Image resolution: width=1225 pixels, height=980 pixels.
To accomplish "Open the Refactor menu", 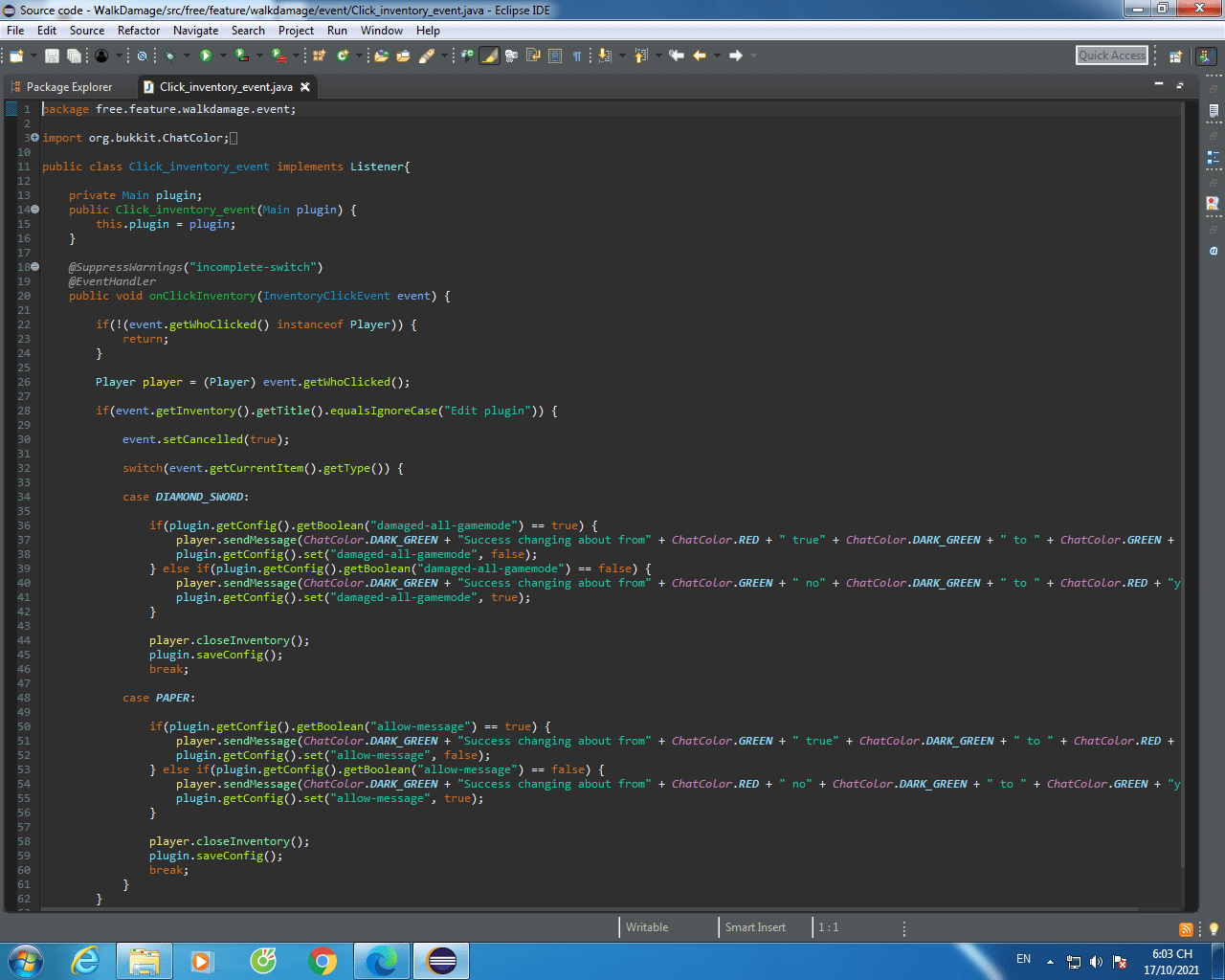I will click(x=139, y=31).
